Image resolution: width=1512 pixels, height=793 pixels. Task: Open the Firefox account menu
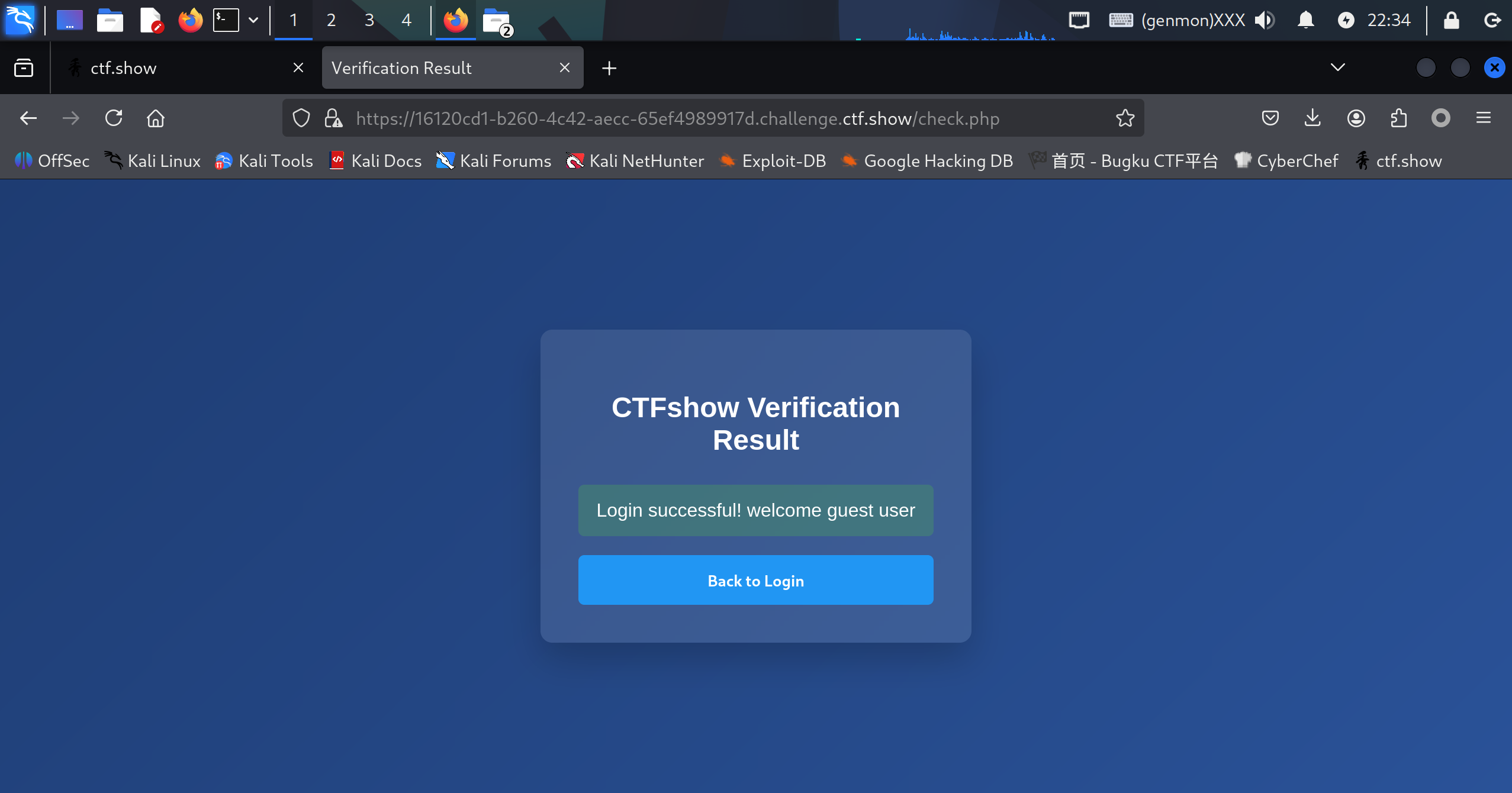1356,118
